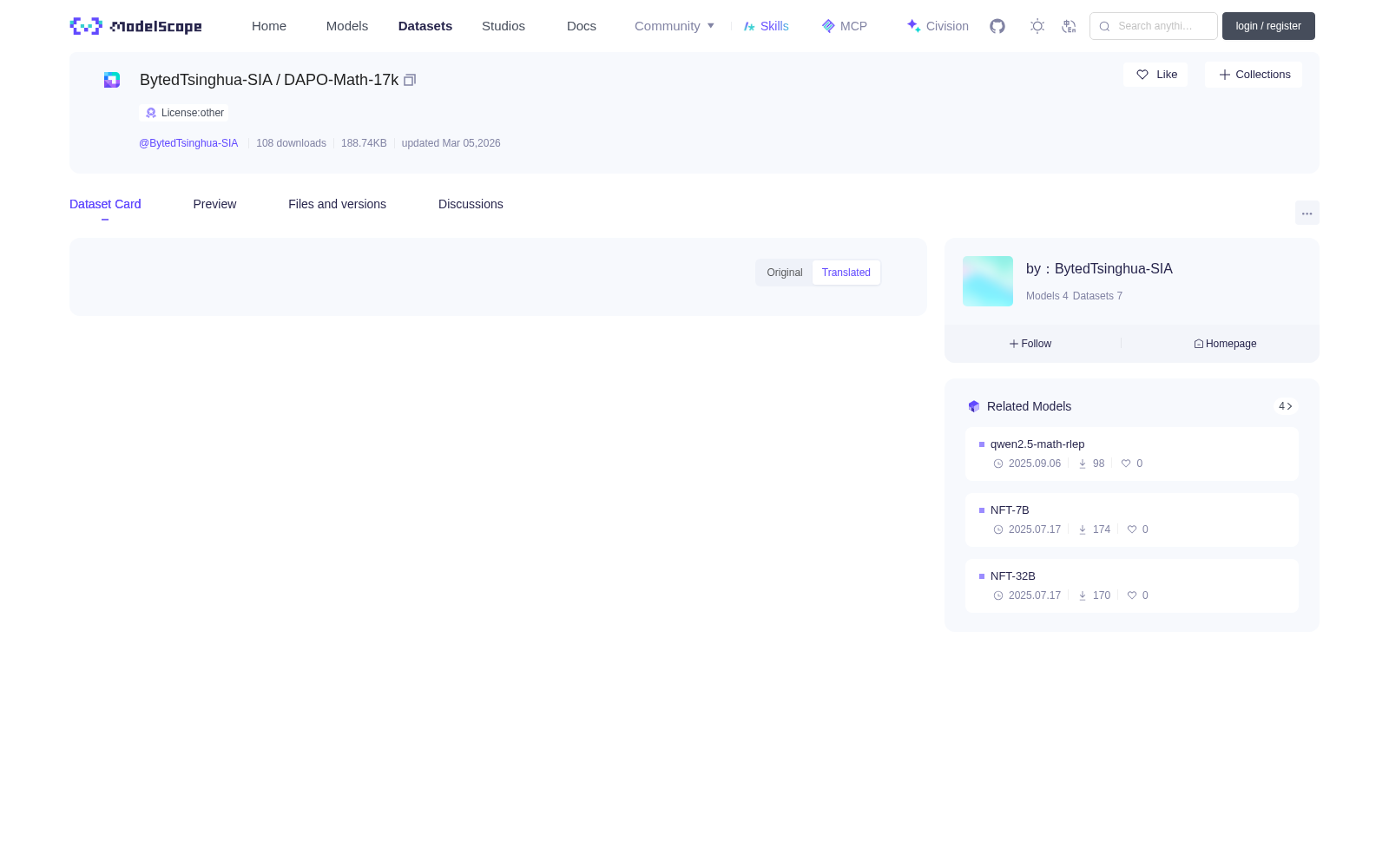Viewport: 1389px width, 868px height.
Task: Open the NFT-32B model link
Action: pos(1013,576)
